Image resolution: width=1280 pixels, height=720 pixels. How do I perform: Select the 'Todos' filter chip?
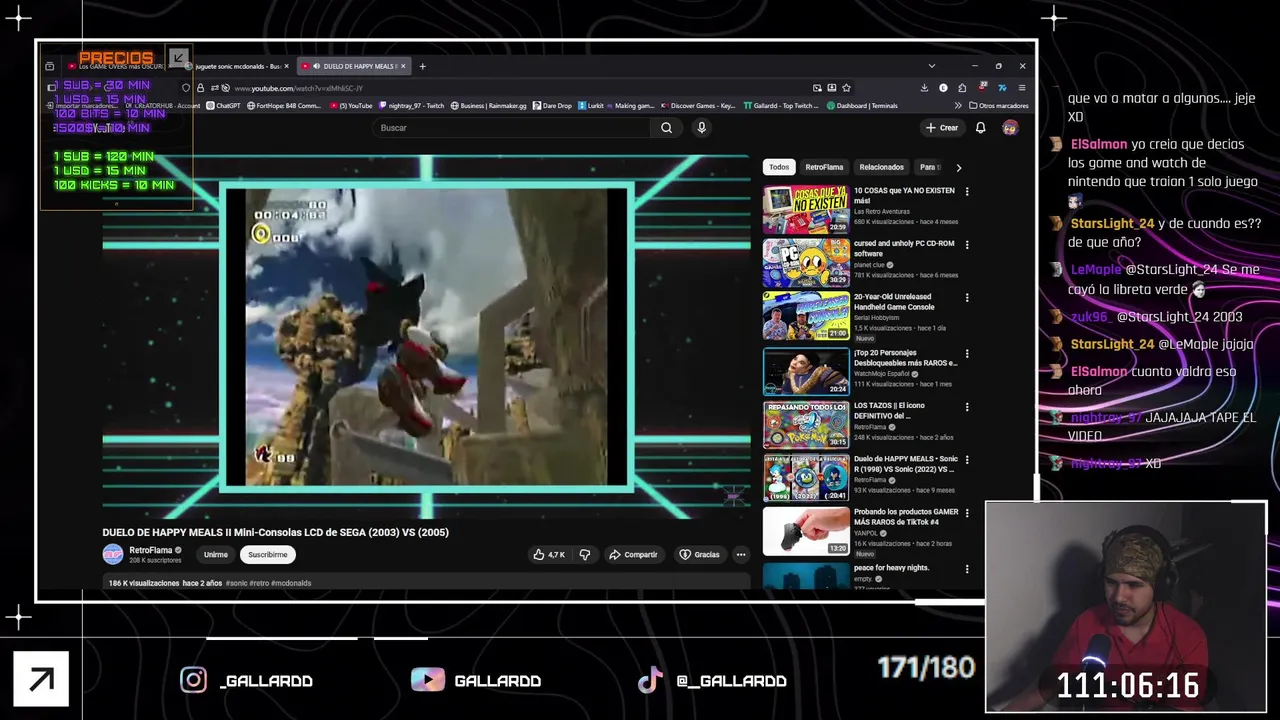coord(779,167)
